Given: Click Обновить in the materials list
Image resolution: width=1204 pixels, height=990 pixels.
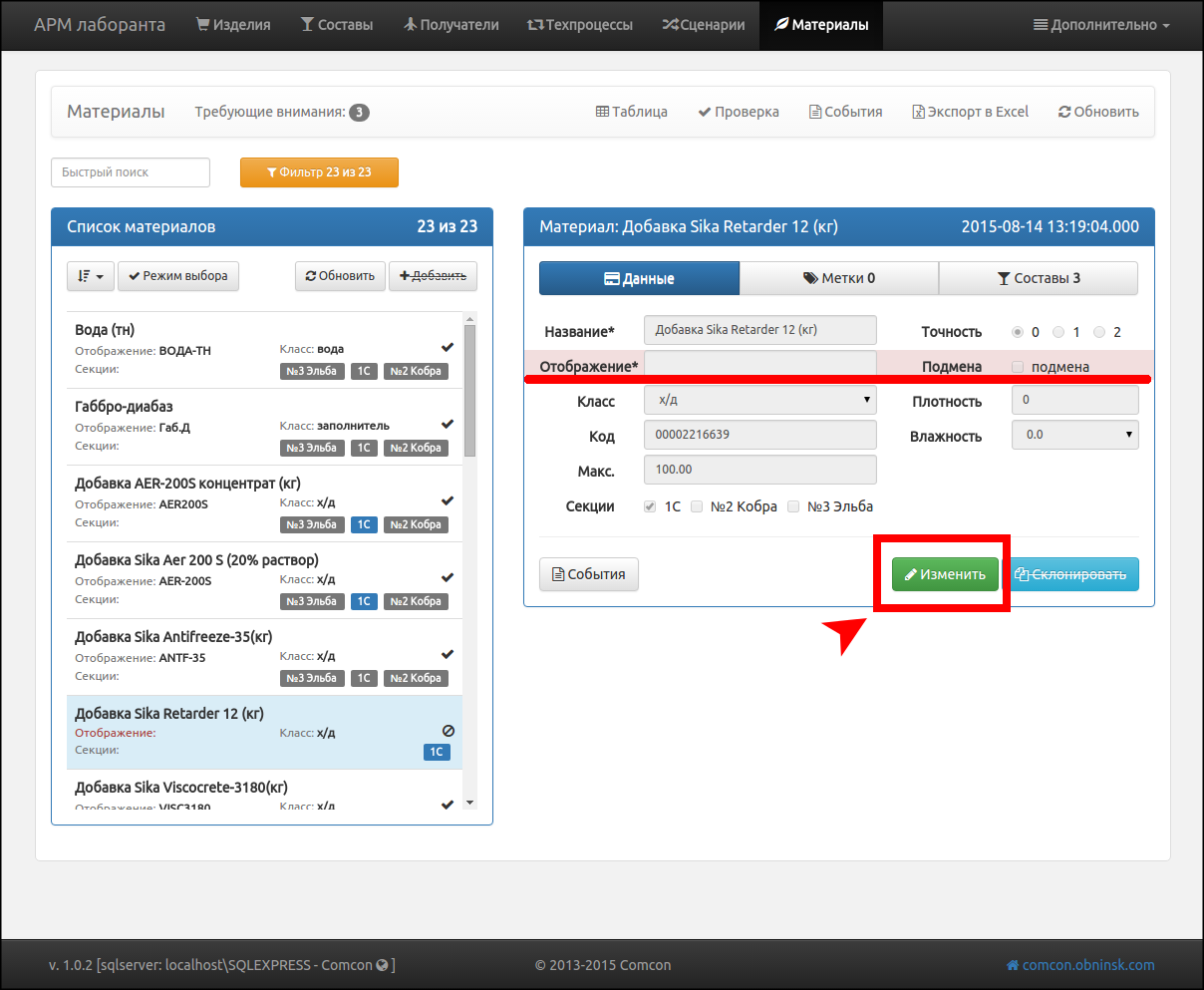Looking at the screenshot, I should click(340, 276).
